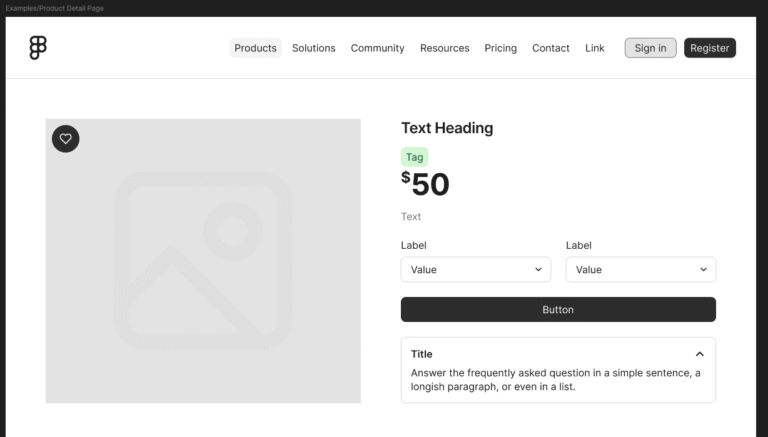Open the Solutions nav item

[314, 48]
